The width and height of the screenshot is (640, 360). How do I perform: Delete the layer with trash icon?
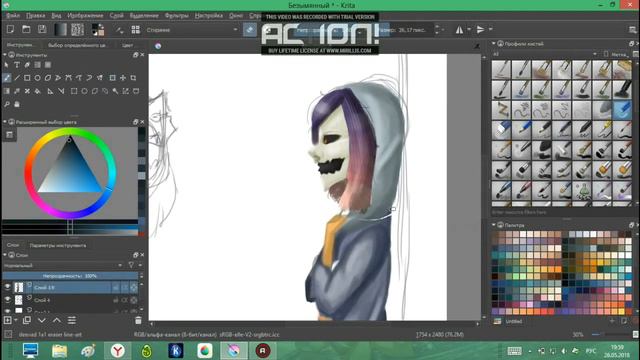coord(138,320)
